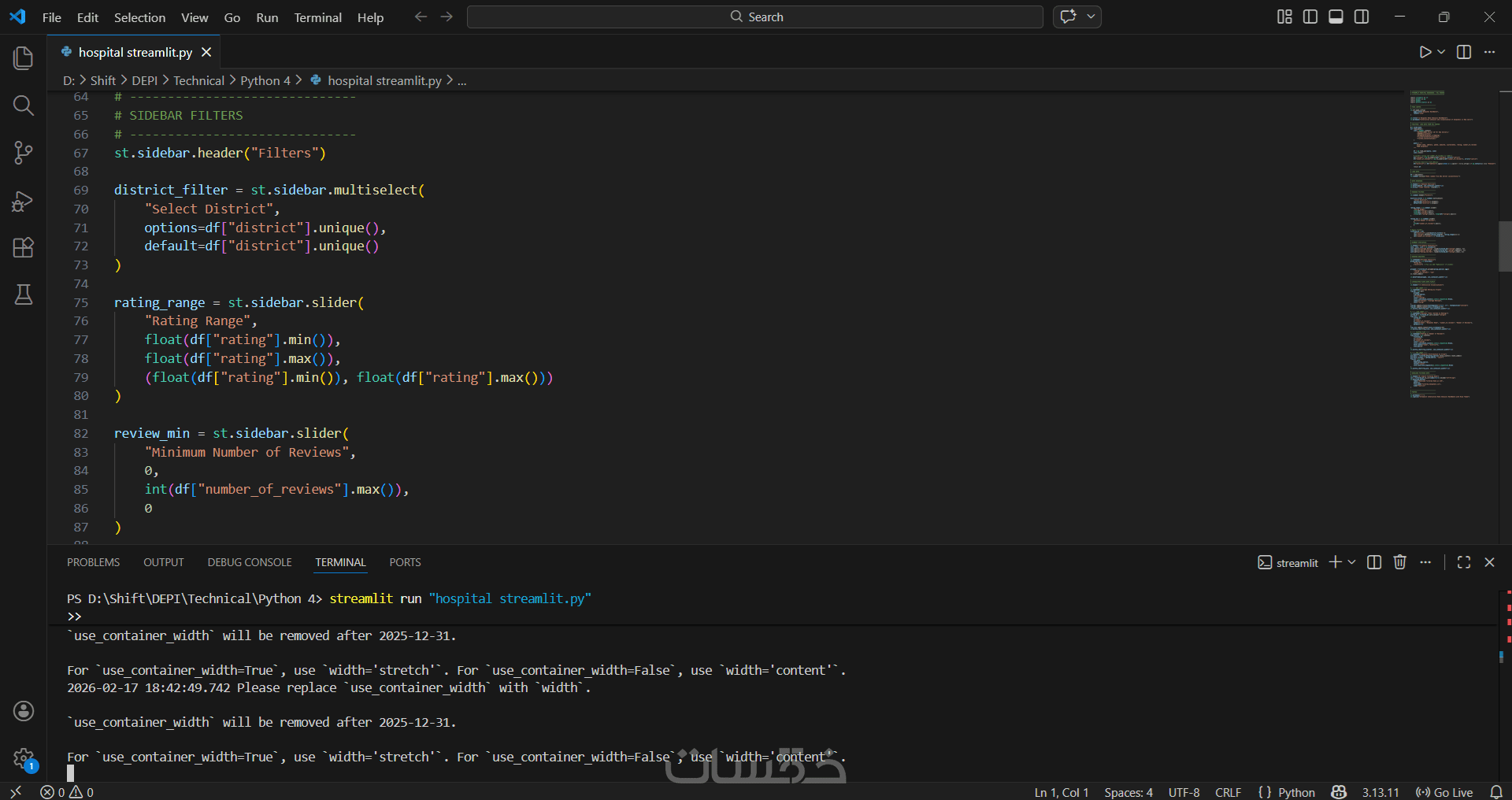This screenshot has width=1512, height=800.
Task: Open the remote window indicator in status bar
Action: tap(16, 792)
